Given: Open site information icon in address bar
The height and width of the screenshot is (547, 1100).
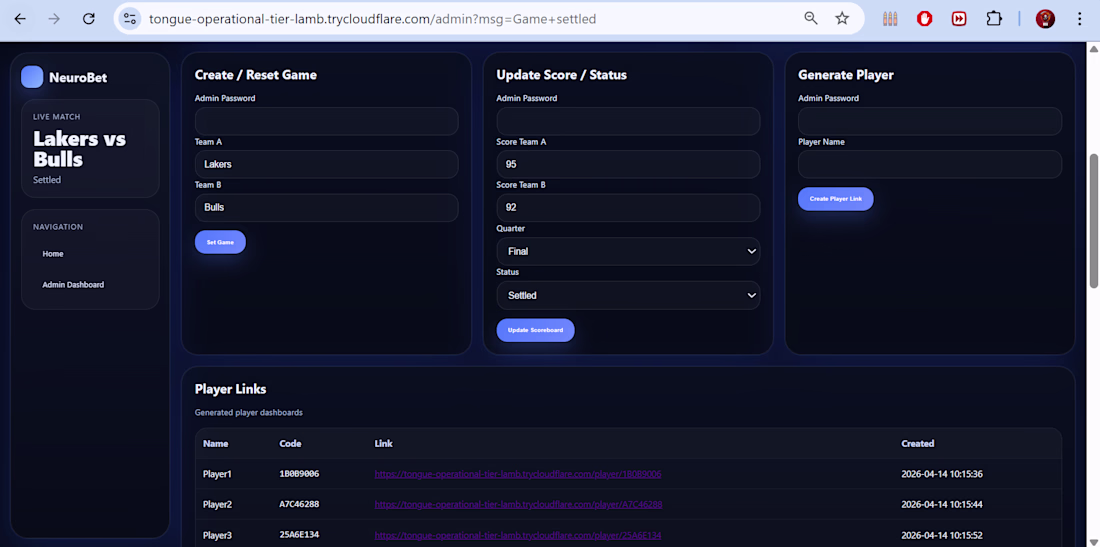Looking at the screenshot, I should click(x=129, y=19).
